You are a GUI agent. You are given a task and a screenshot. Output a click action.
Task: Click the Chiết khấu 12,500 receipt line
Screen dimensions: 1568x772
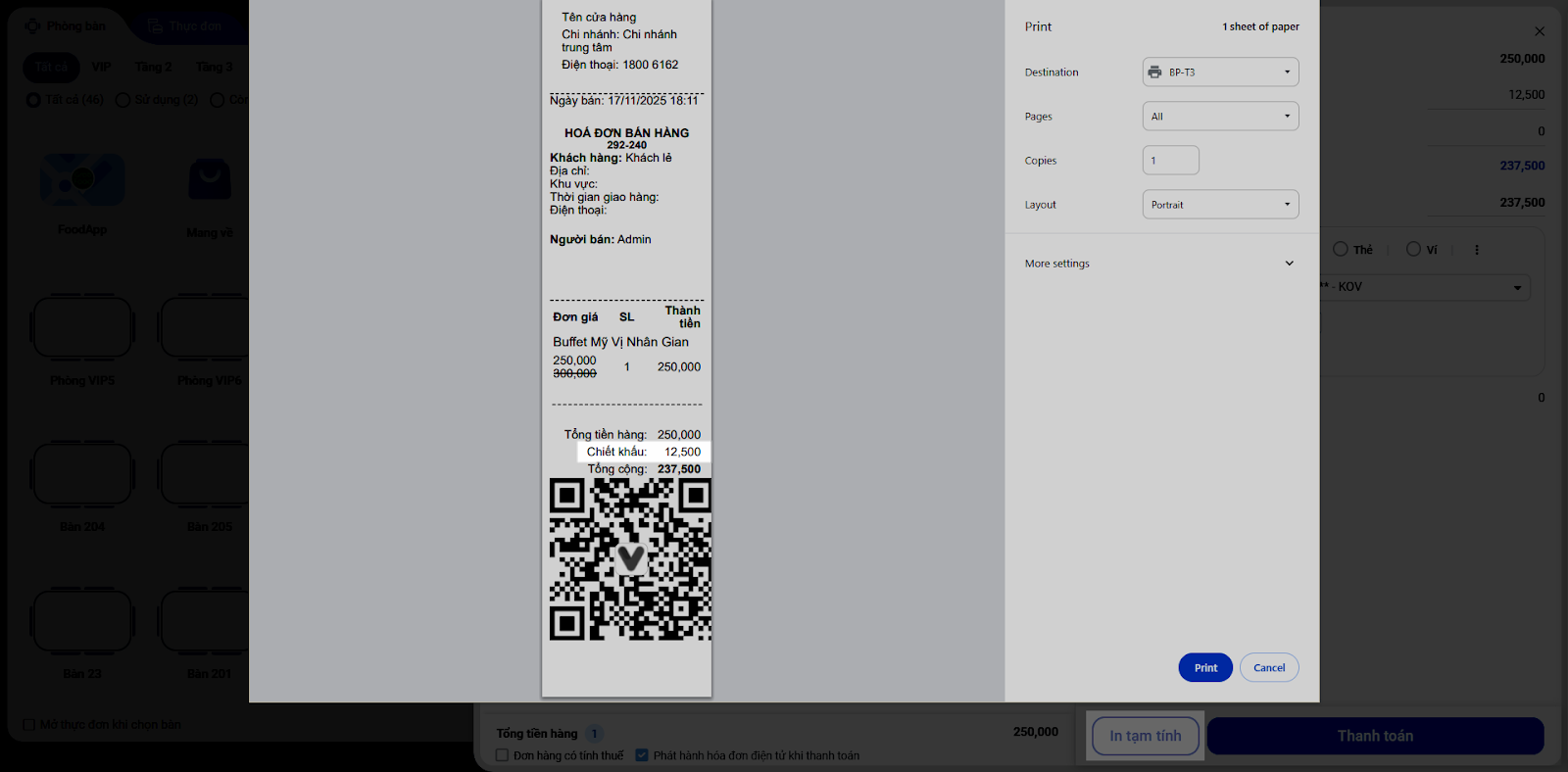click(x=643, y=452)
